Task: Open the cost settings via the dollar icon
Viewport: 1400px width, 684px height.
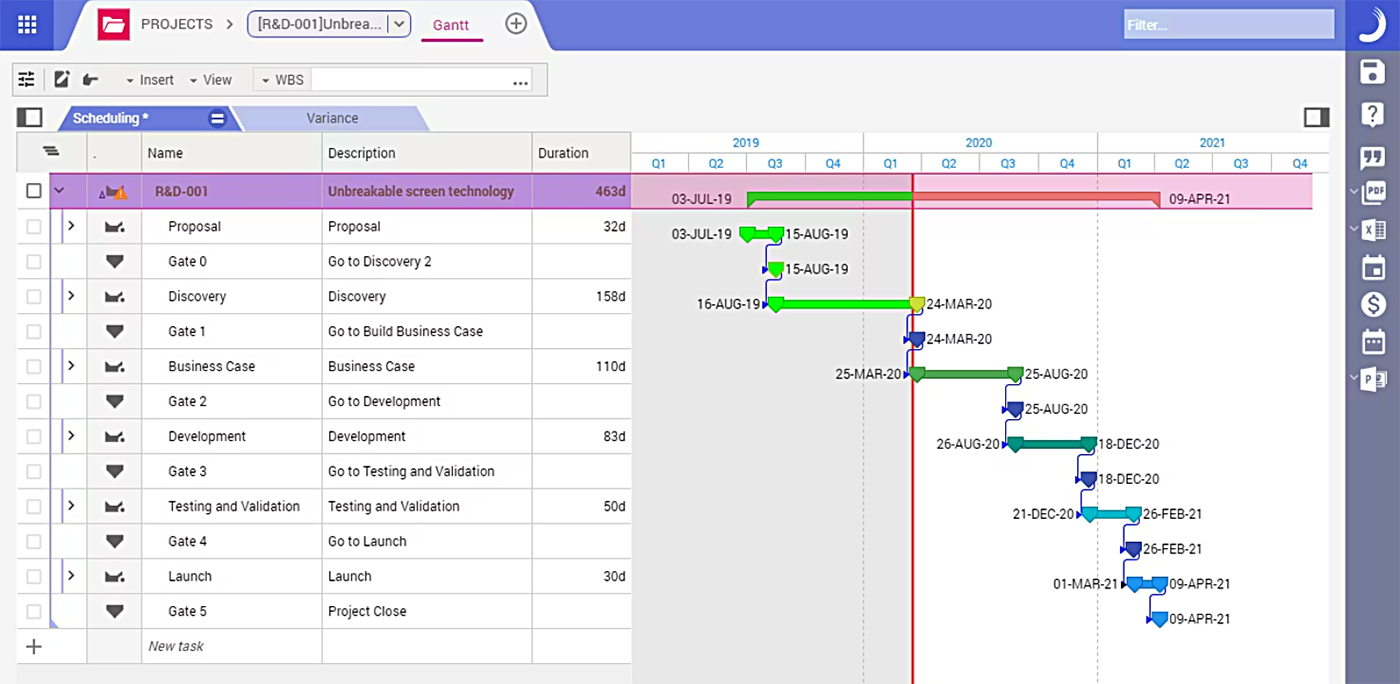Action: coord(1372,303)
